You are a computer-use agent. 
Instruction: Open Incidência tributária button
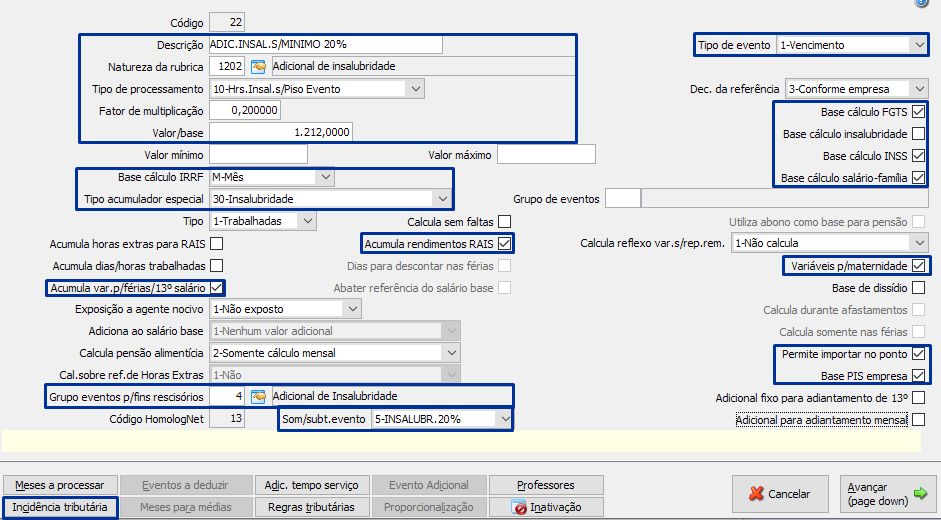click(x=59, y=507)
